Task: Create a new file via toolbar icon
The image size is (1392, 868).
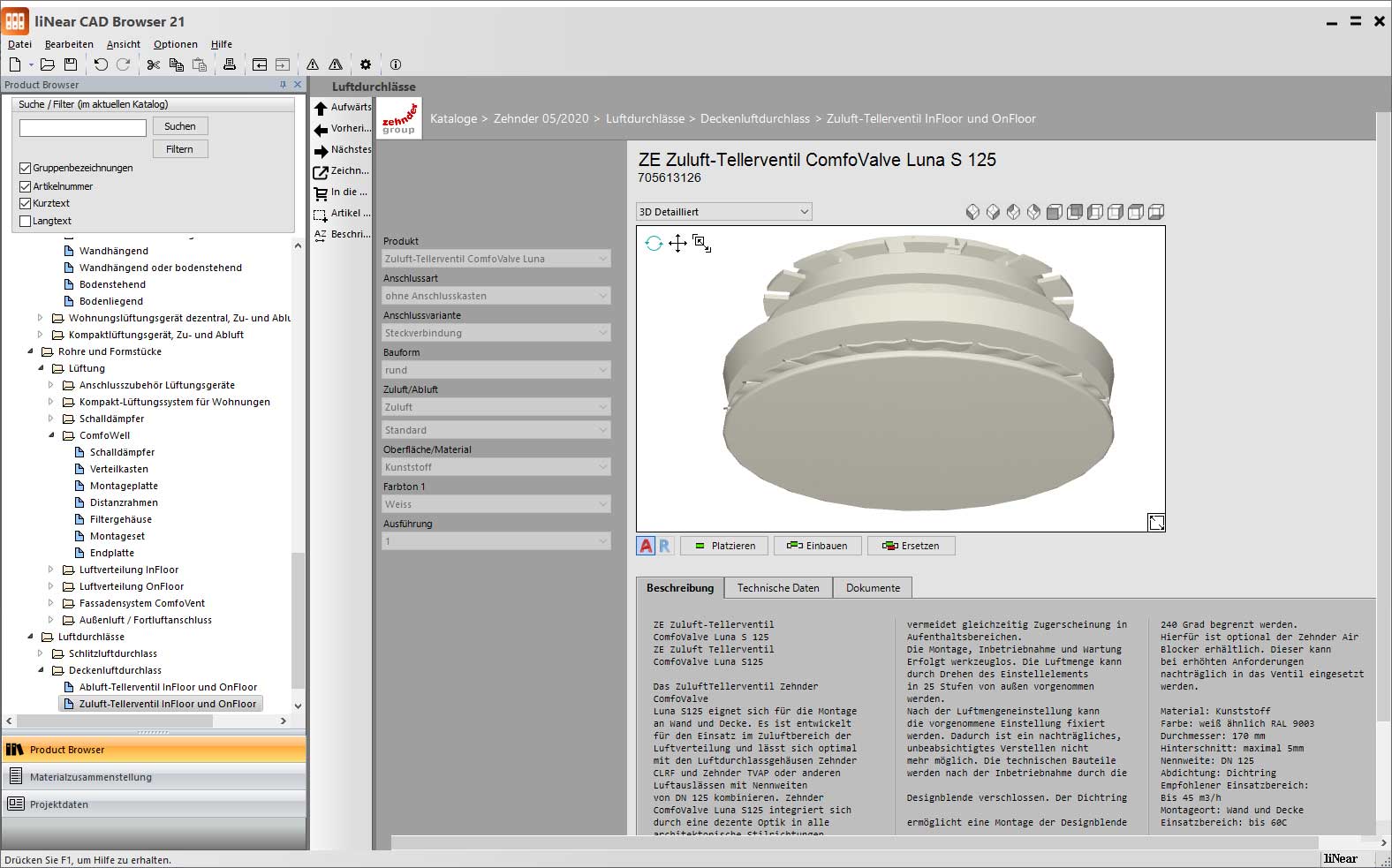Action: (x=15, y=64)
